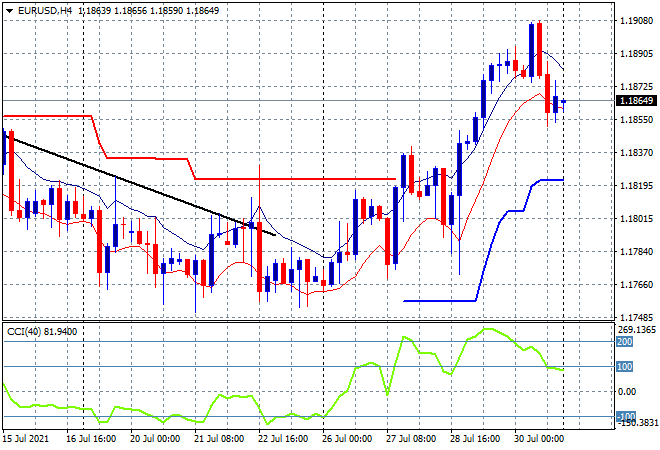The image size is (660, 450).
Task: Click time axis label 16 Jul 16:00
Action: (91, 439)
